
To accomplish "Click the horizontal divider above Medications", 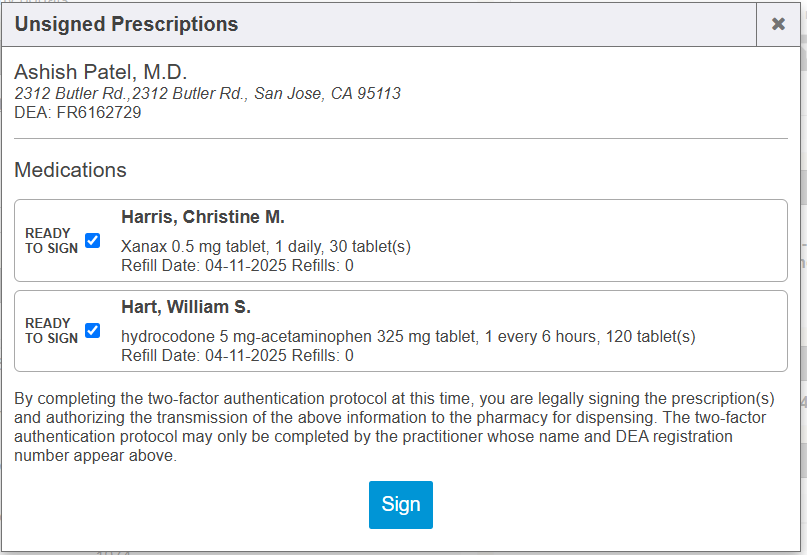I will pos(401,138).
